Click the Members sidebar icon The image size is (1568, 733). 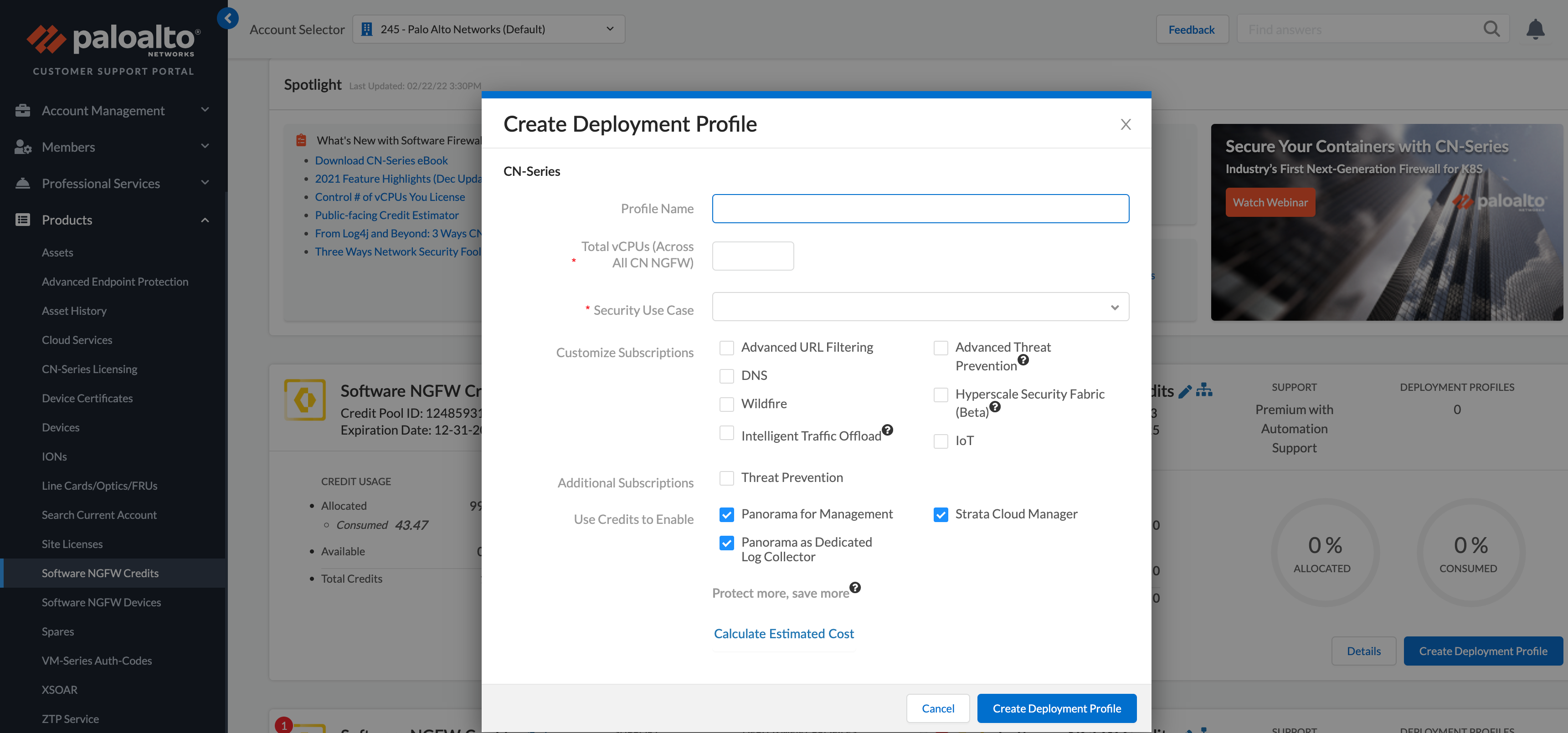(x=22, y=147)
